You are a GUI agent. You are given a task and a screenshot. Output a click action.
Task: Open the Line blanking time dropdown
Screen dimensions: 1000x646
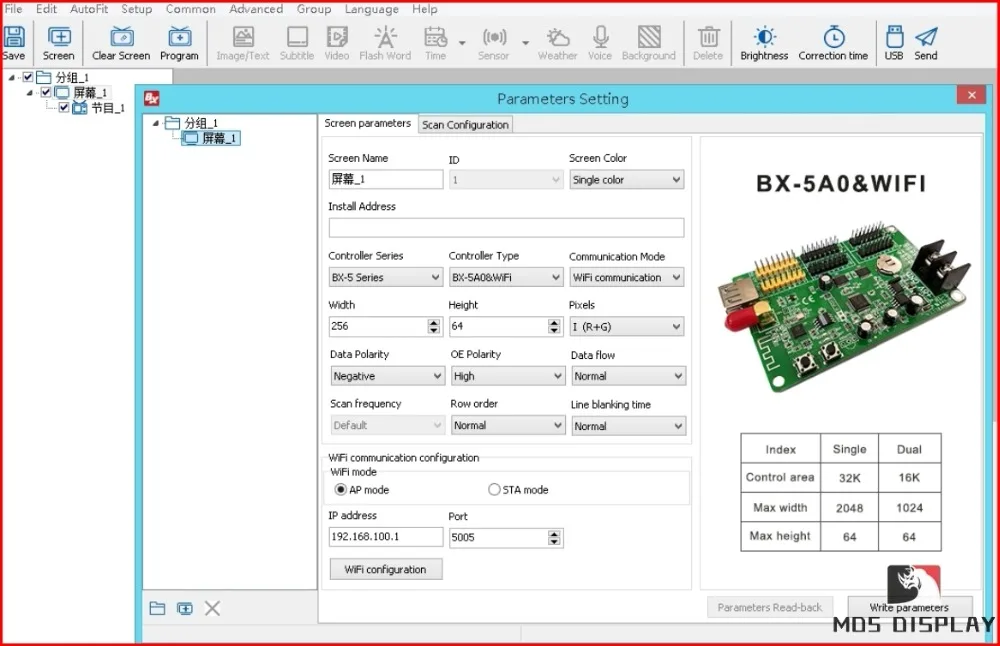pos(628,426)
